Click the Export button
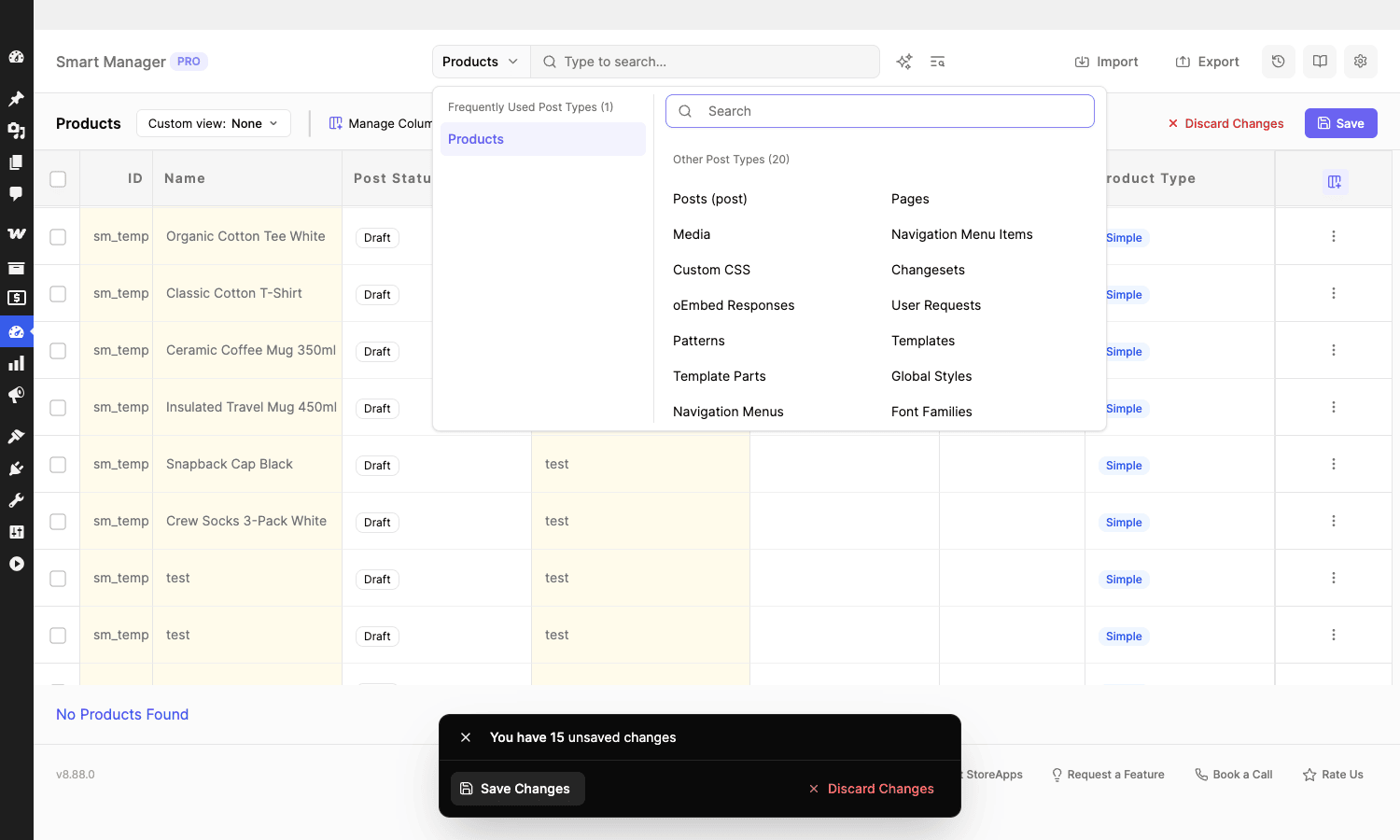The image size is (1400, 840). [1207, 62]
